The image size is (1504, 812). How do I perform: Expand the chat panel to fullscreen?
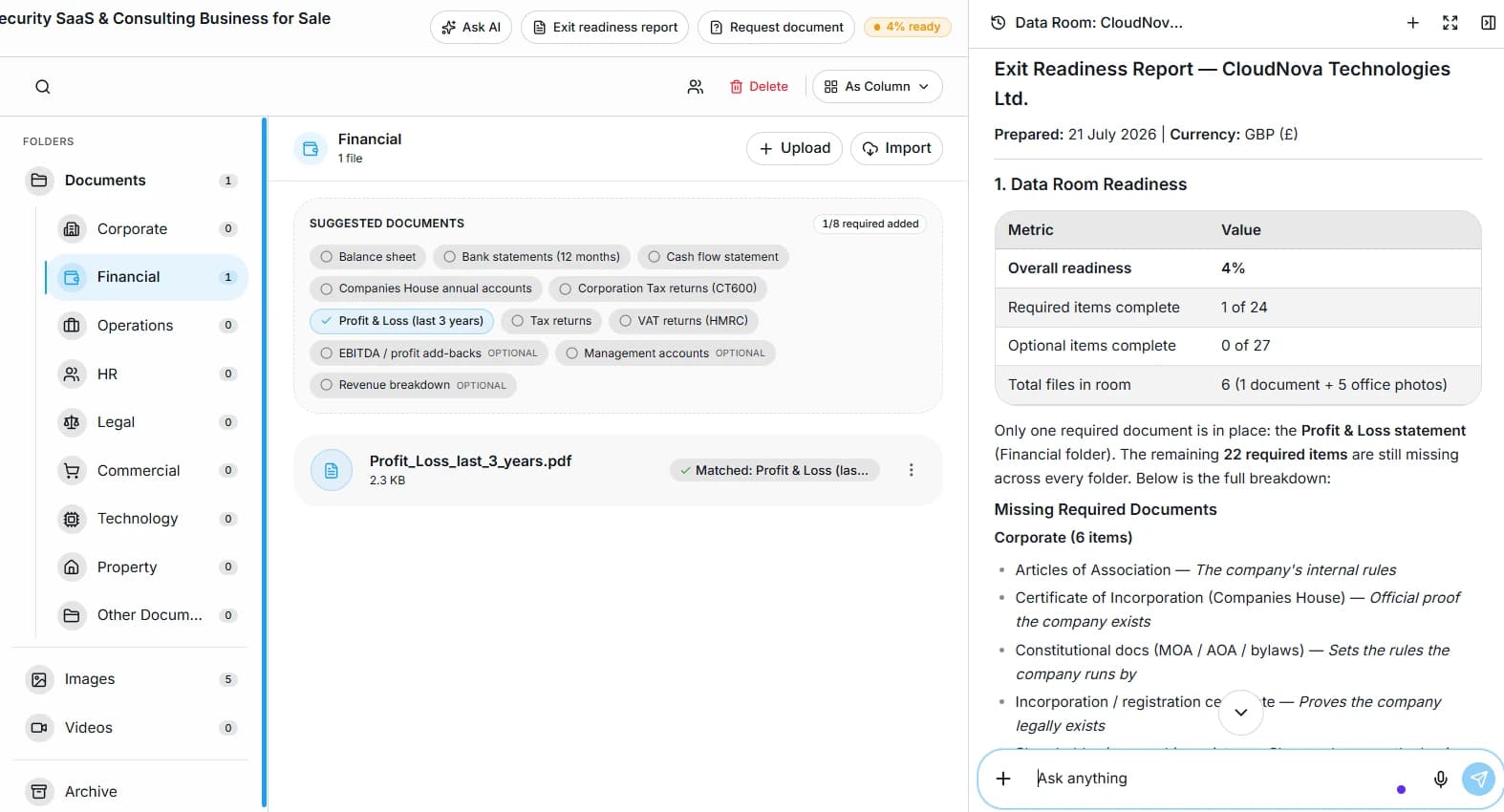[x=1450, y=23]
